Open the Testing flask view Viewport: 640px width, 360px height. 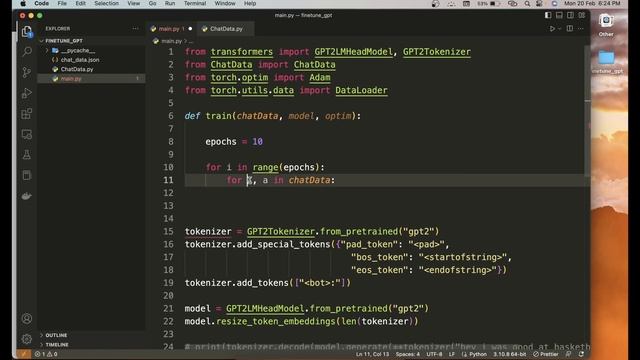[27, 155]
